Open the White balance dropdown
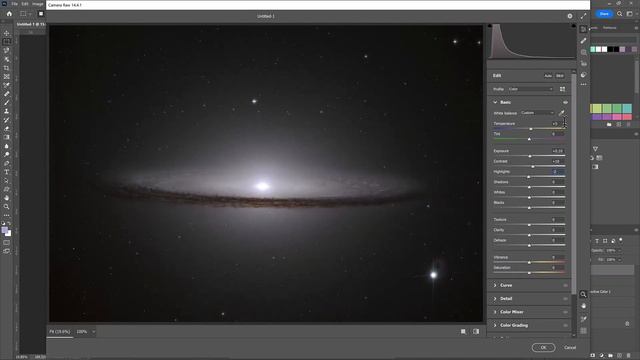 [x=538, y=113]
